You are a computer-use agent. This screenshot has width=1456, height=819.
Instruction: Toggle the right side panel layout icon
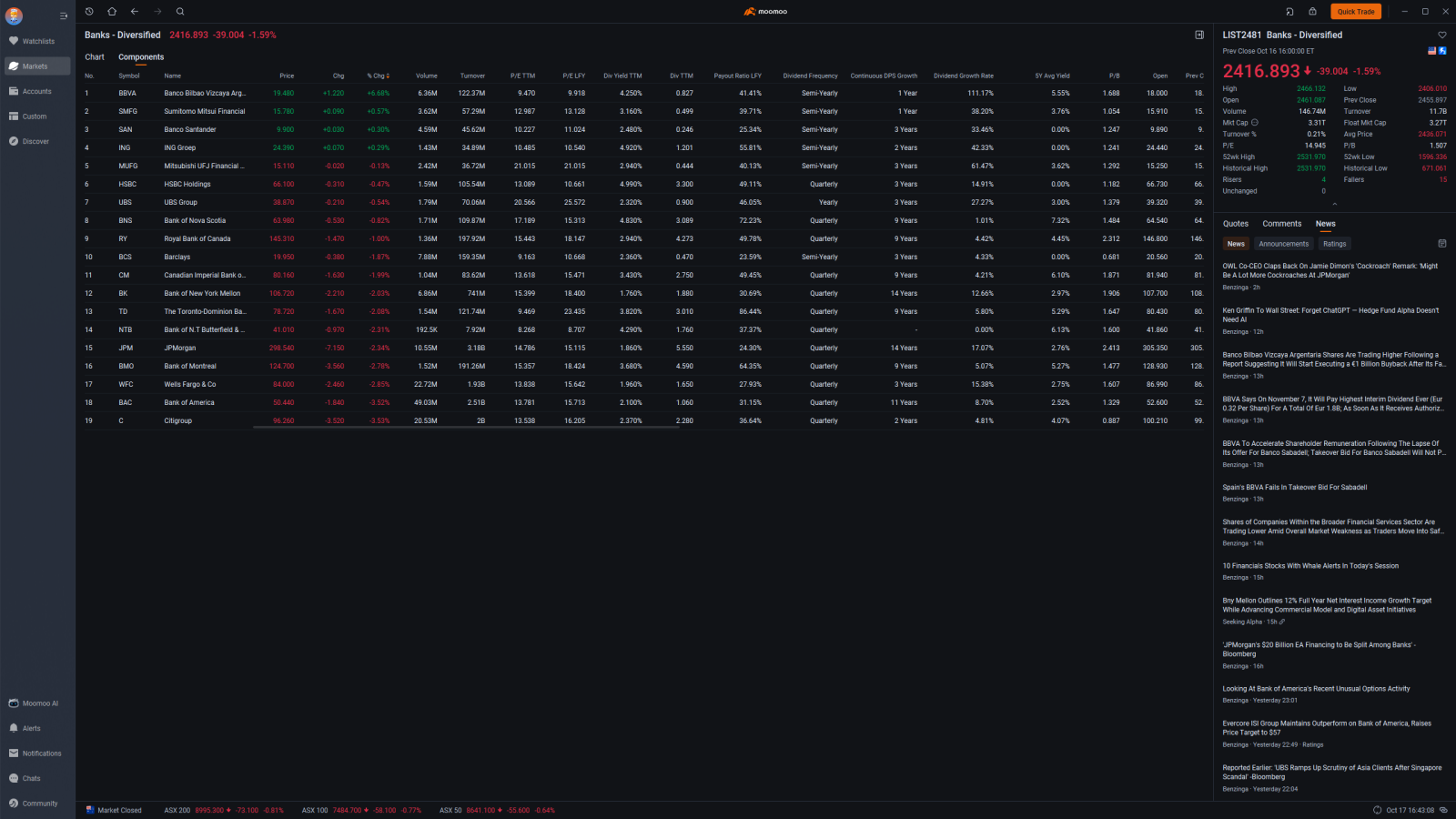click(1199, 35)
